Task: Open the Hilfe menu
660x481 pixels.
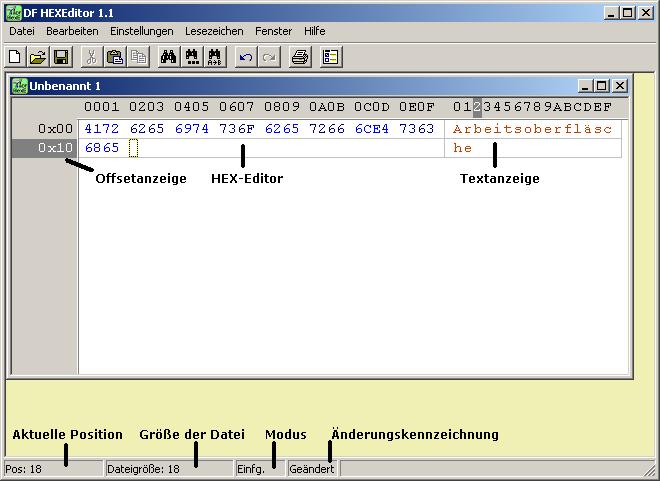Action: [x=315, y=31]
